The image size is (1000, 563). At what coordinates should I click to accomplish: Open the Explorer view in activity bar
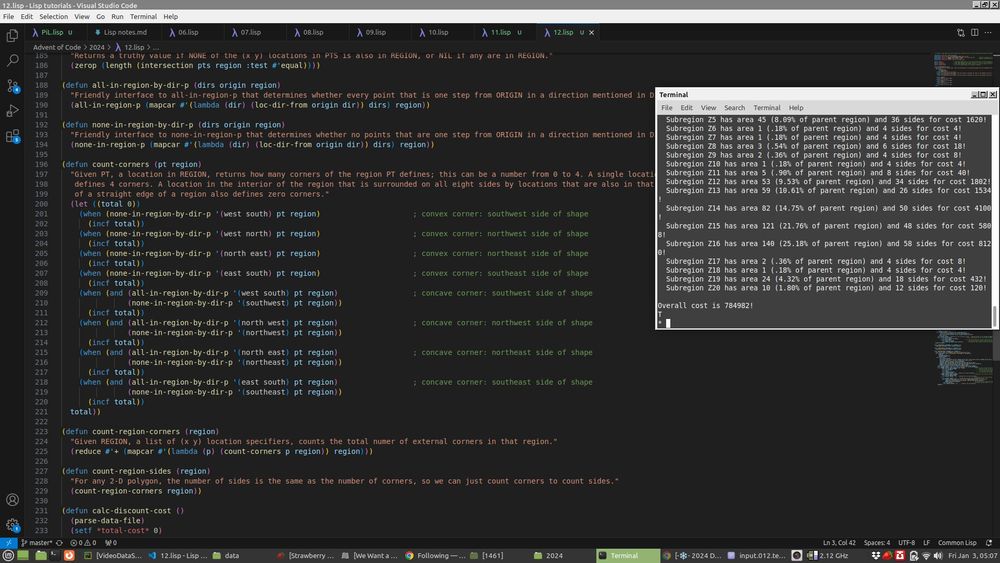tap(12, 35)
